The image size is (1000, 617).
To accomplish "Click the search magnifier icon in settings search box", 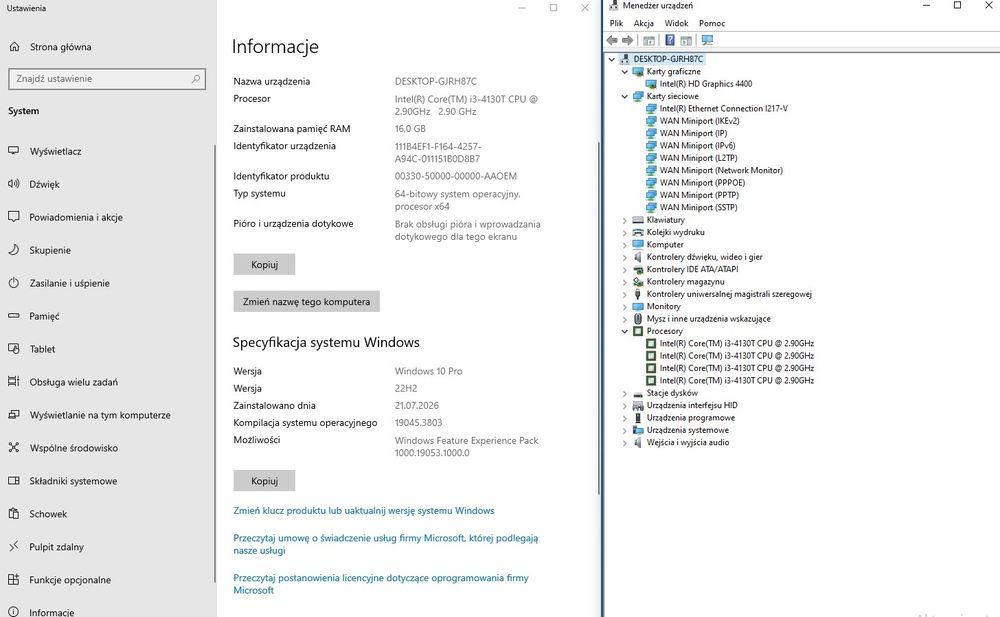I will pos(196,78).
